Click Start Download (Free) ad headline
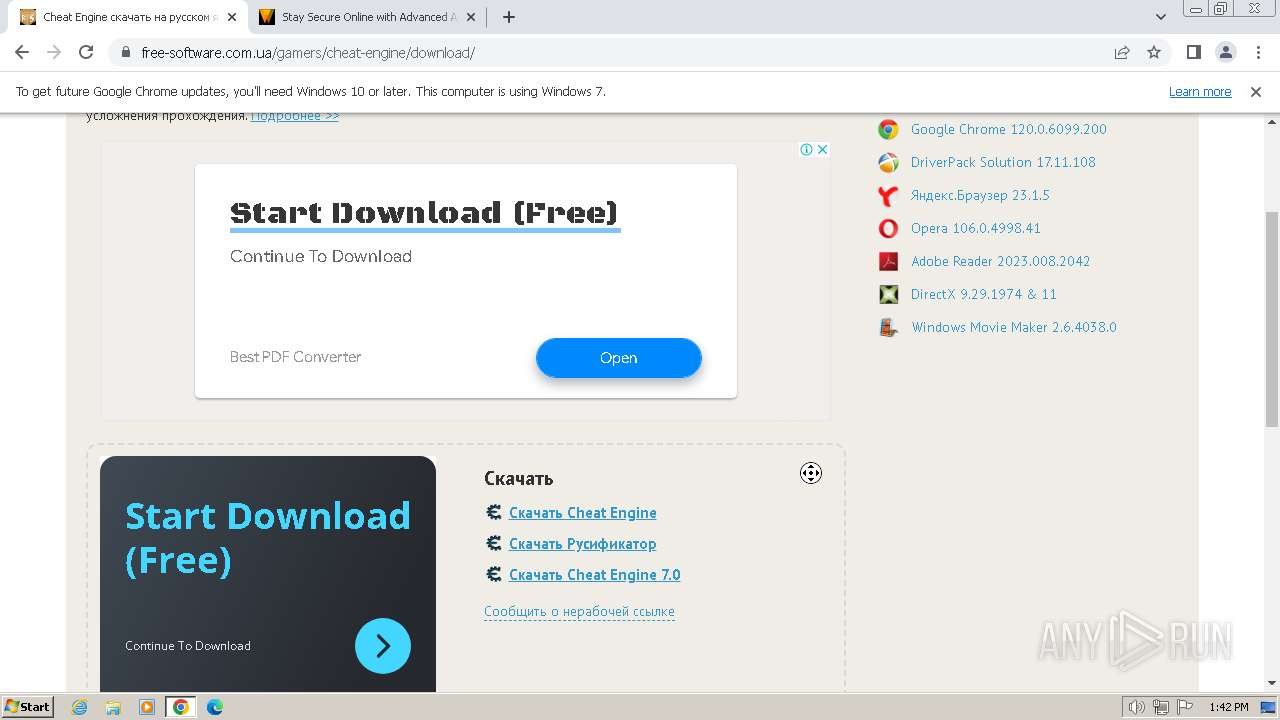Screen dimensions: 1280x720 [x=424, y=213]
